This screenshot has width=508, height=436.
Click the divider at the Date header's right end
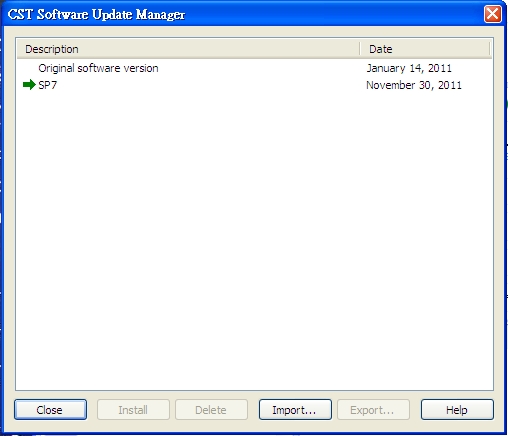[x=489, y=49]
